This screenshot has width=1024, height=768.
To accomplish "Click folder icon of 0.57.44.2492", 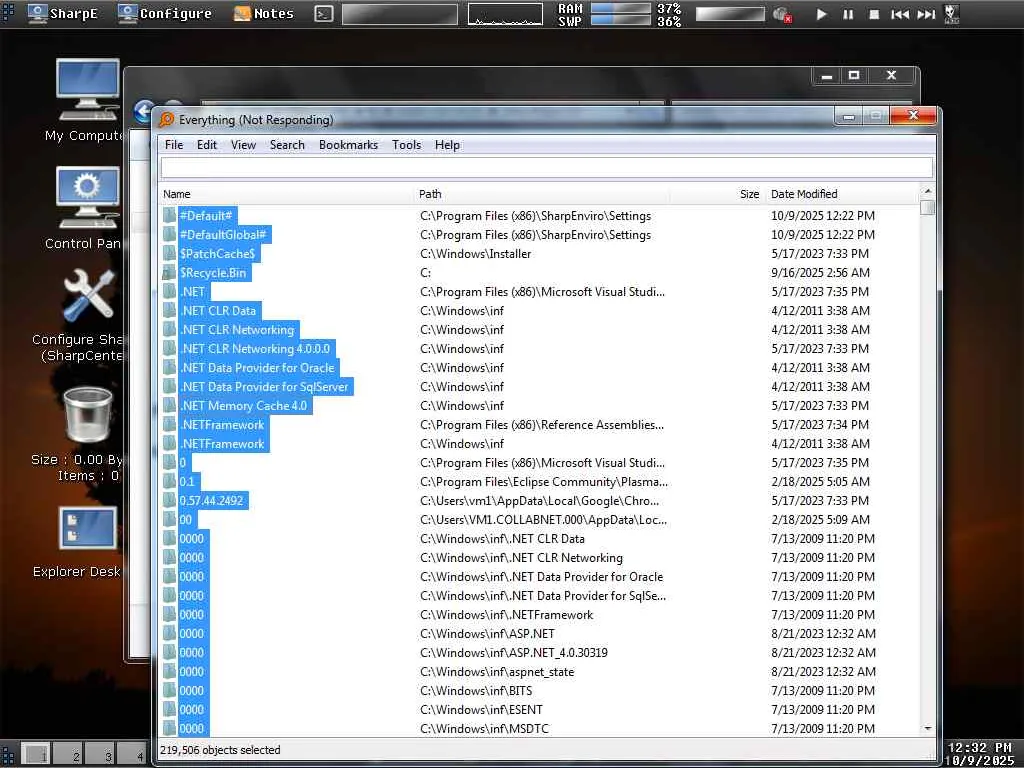I will click(x=170, y=501).
